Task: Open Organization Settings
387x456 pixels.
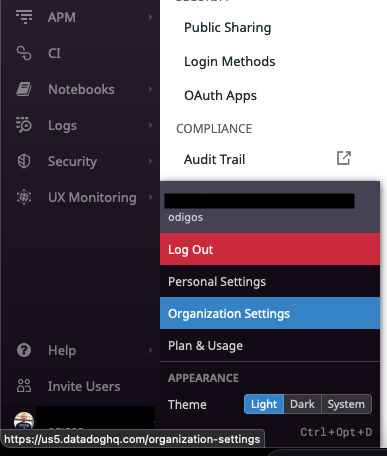Action: (270, 313)
